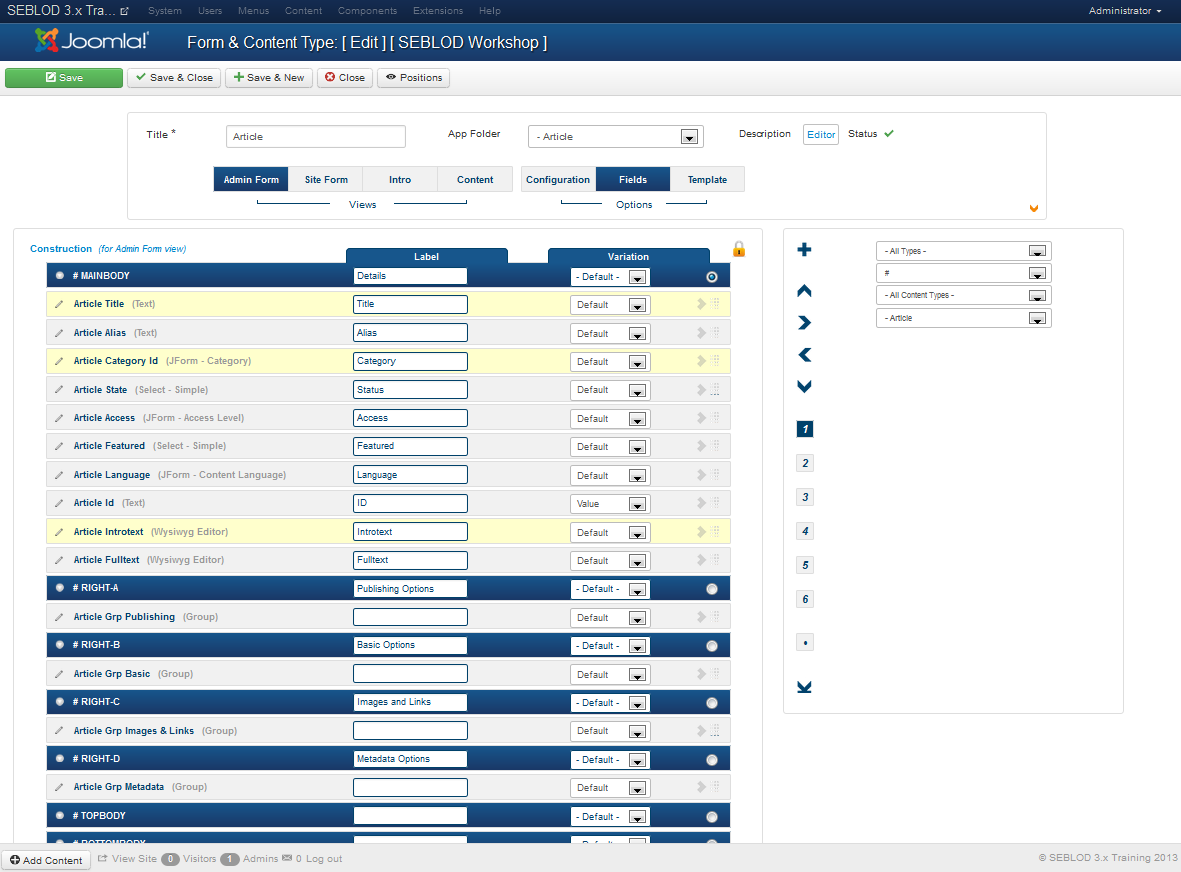
Task: Open the System menu
Action: 165,11
